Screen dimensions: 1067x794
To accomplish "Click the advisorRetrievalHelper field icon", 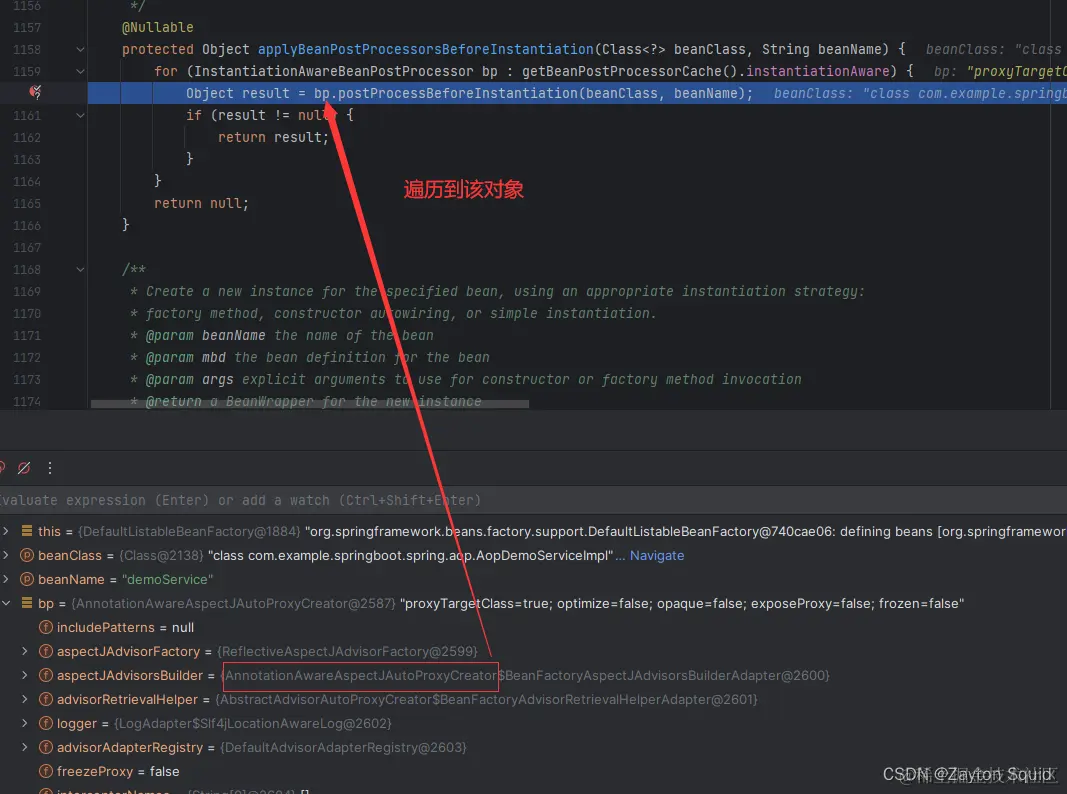I will pos(46,699).
